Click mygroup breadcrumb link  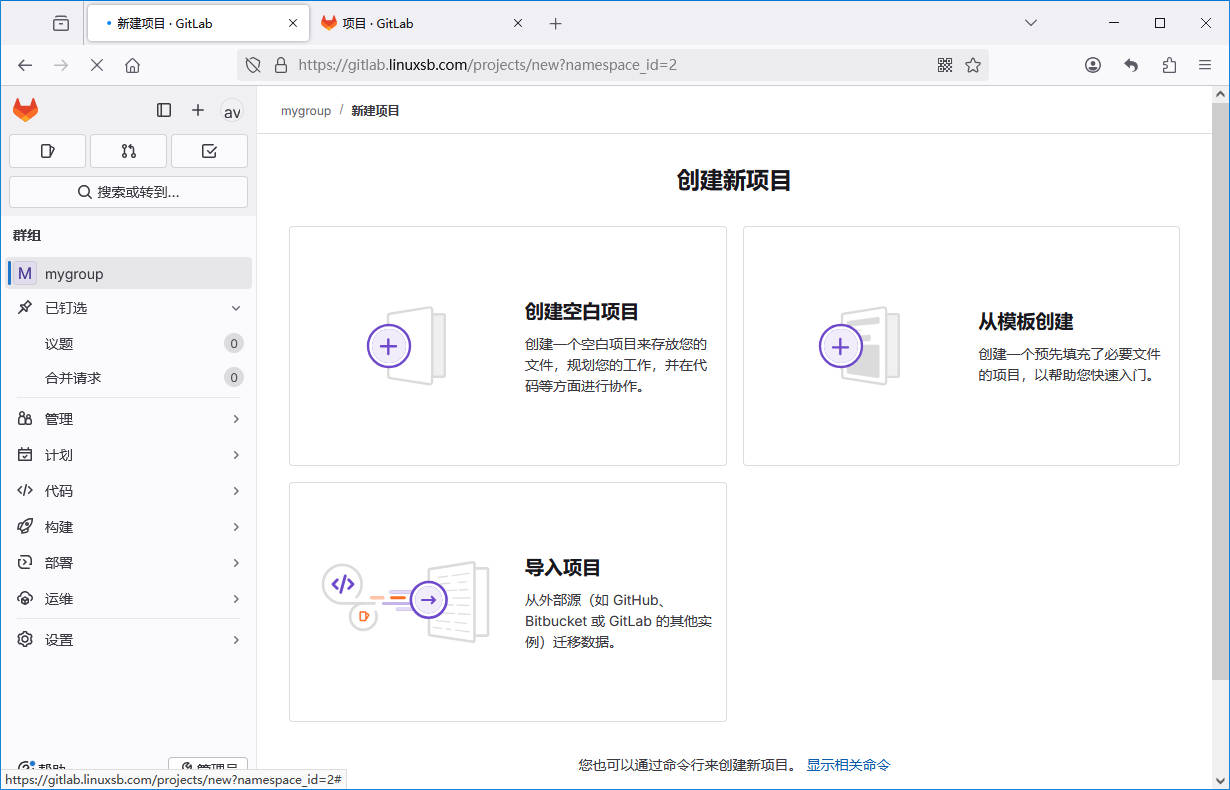click(x=306, y=111)
